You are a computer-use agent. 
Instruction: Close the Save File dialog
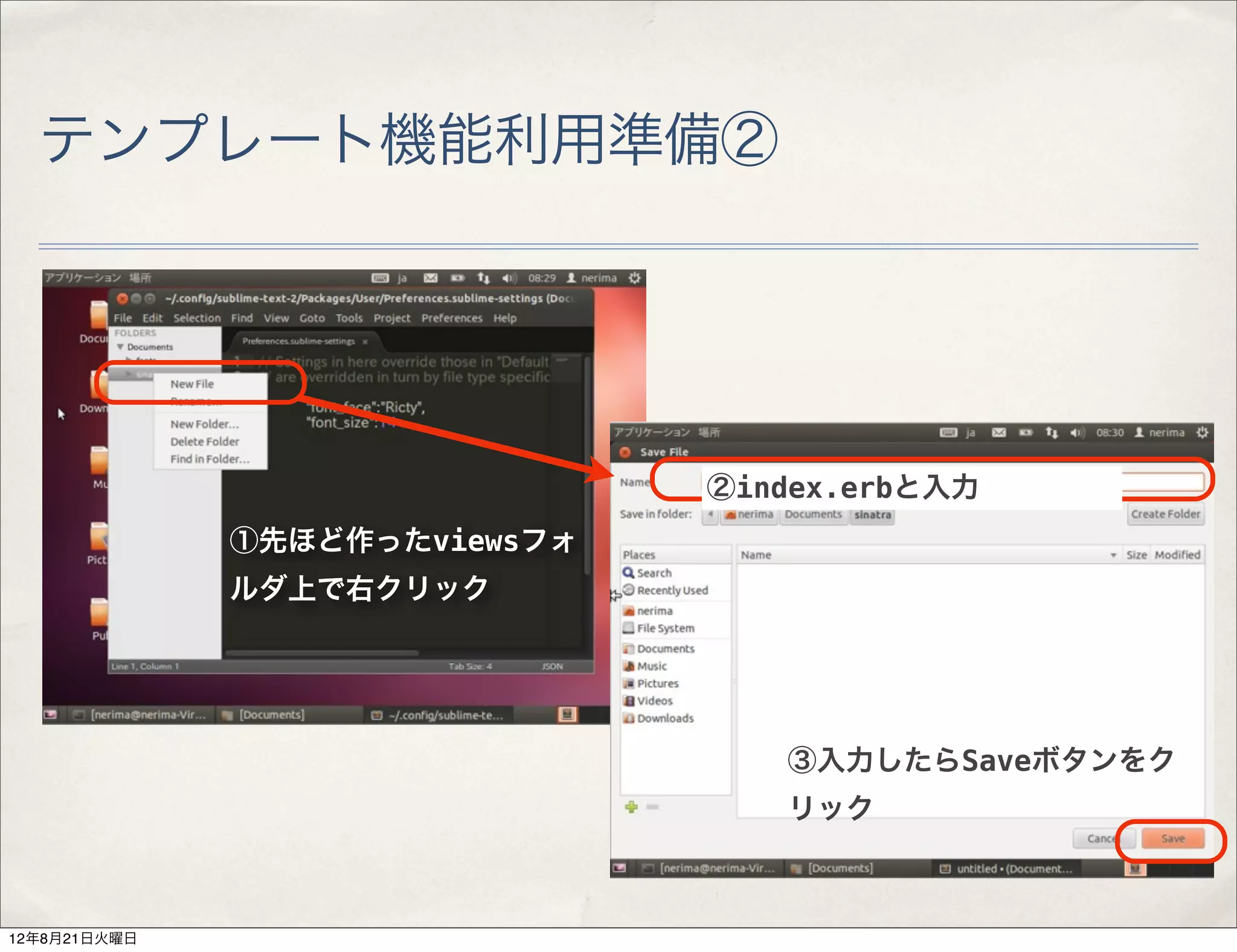coord(625,452)
